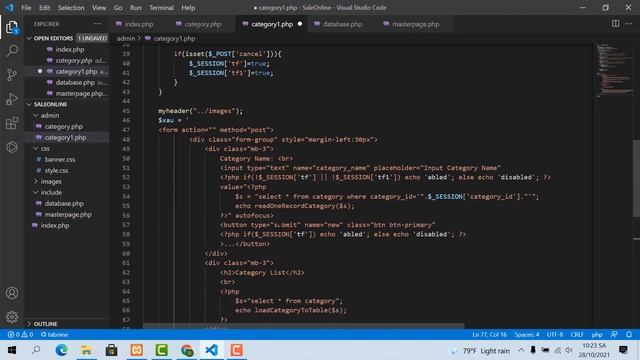The height and width of the screenshot is (360, 640).
Task: Collapse the css folder
Action: (36, 149)
